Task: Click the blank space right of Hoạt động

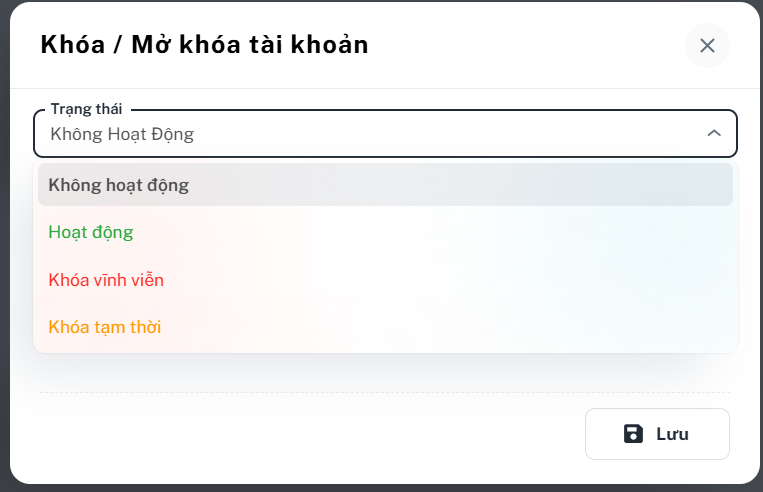Action: (433, 232)
